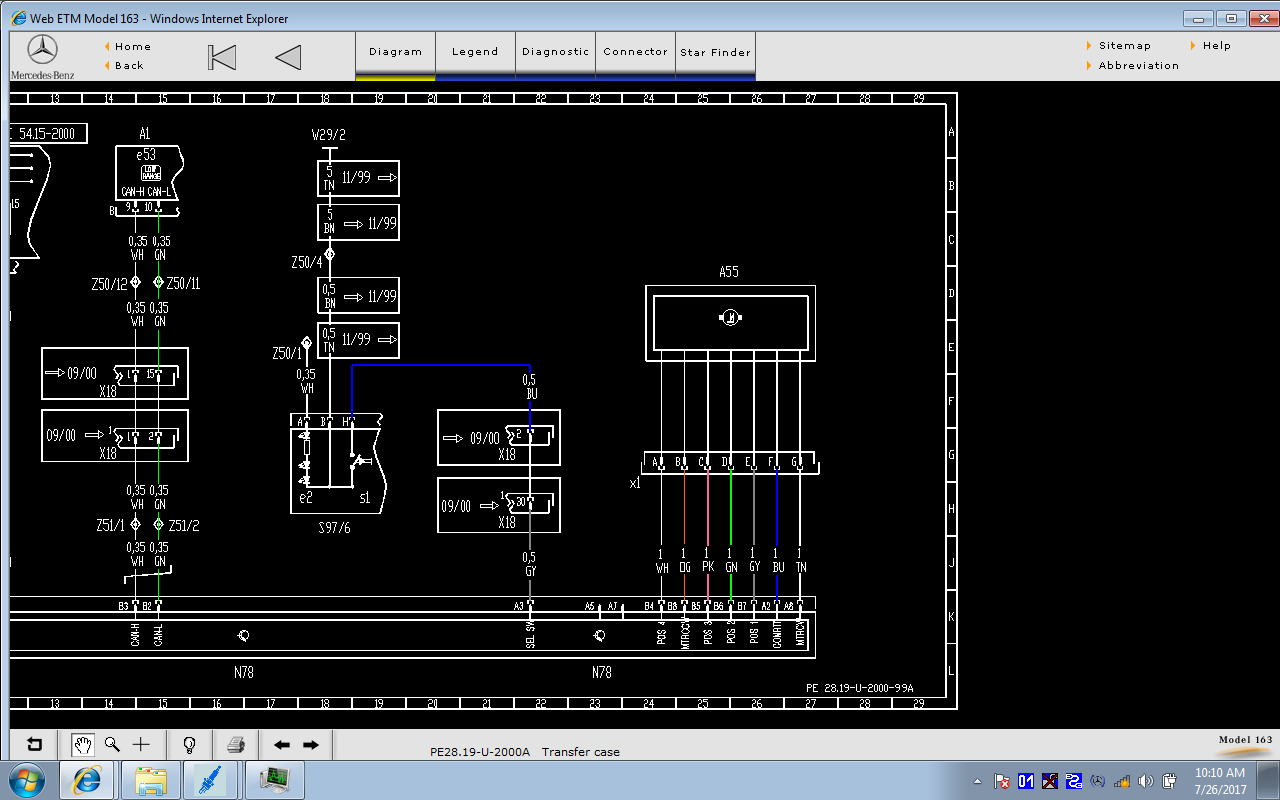
Task: Go to previous diagram with left arrow
Action: click(x=282, y=744)
